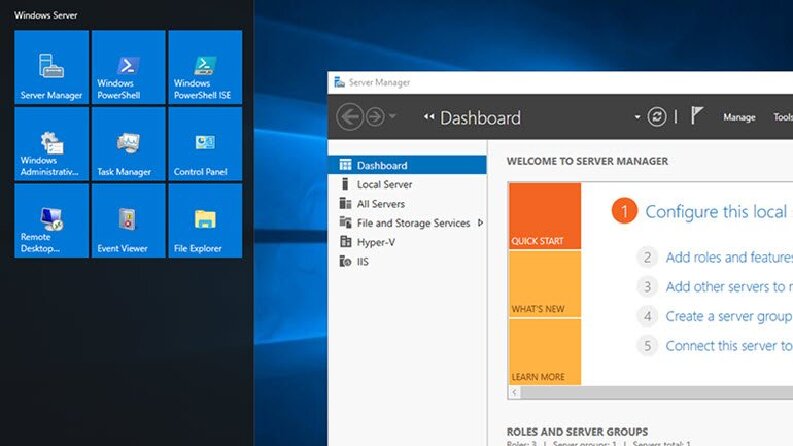Screen dimensions: 793x446
Task: Open the Task Manager tile
Action: (x=128, y=144)
